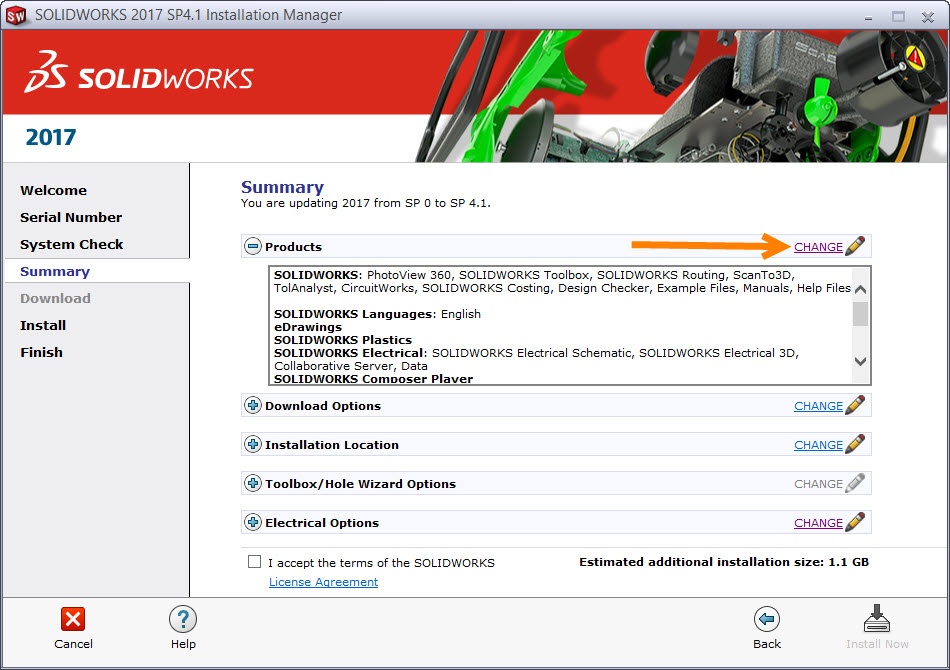This screenshot has width=950, height=670.
Task: Expand the Installation Location section
Action: (253, 445)
